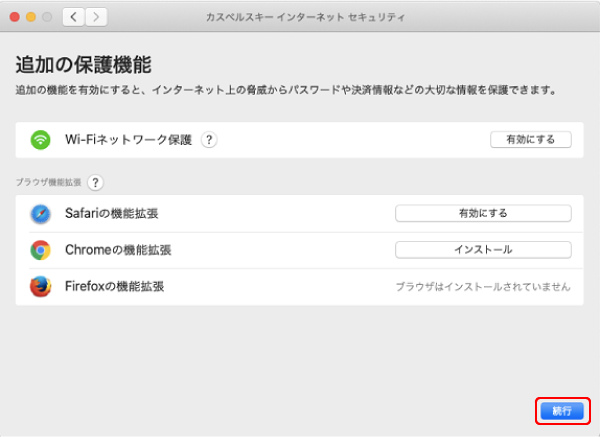This screenshot has height=437, width=600.
Task: Enable Wi-Fi protection with 有効にする
Action: tap(531, 140)
